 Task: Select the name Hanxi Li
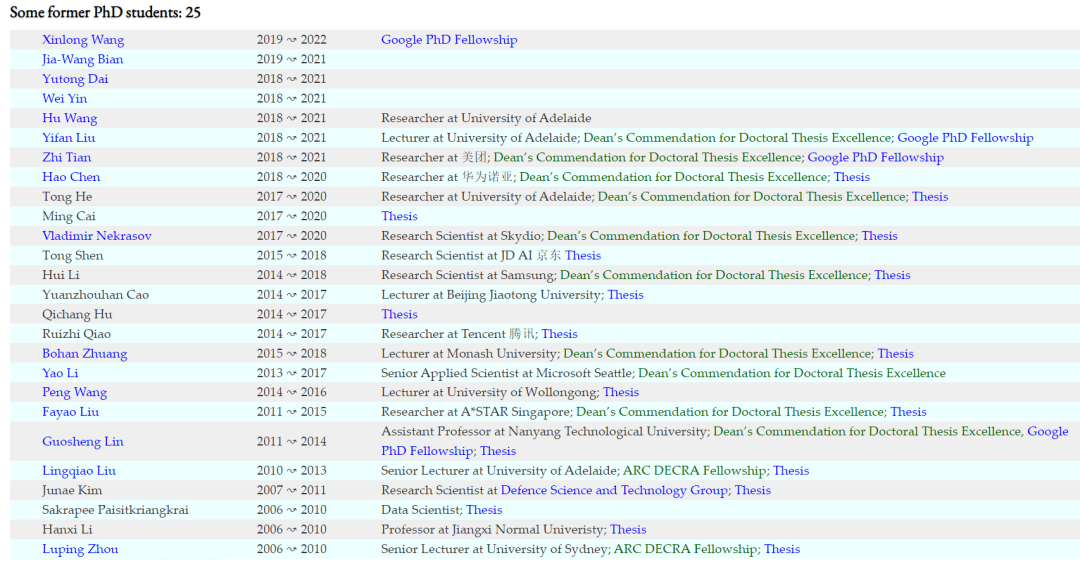[x=67, y=530]
